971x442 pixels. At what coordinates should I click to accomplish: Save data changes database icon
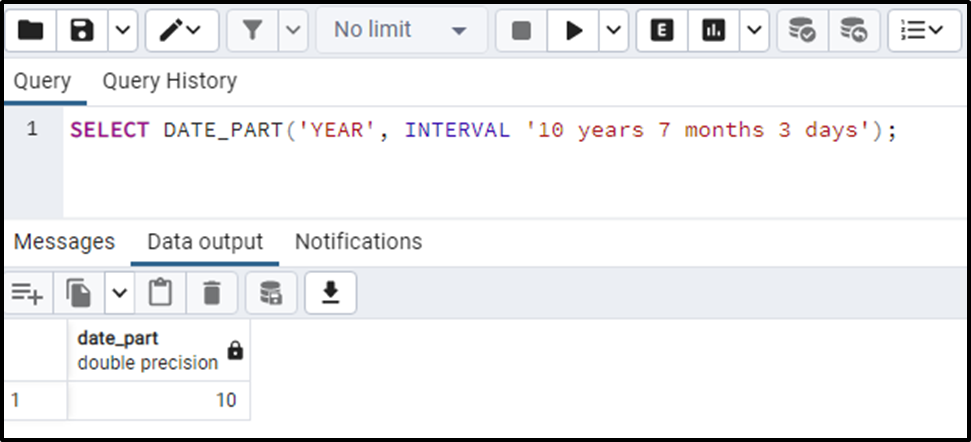click(x=271, y=293)
